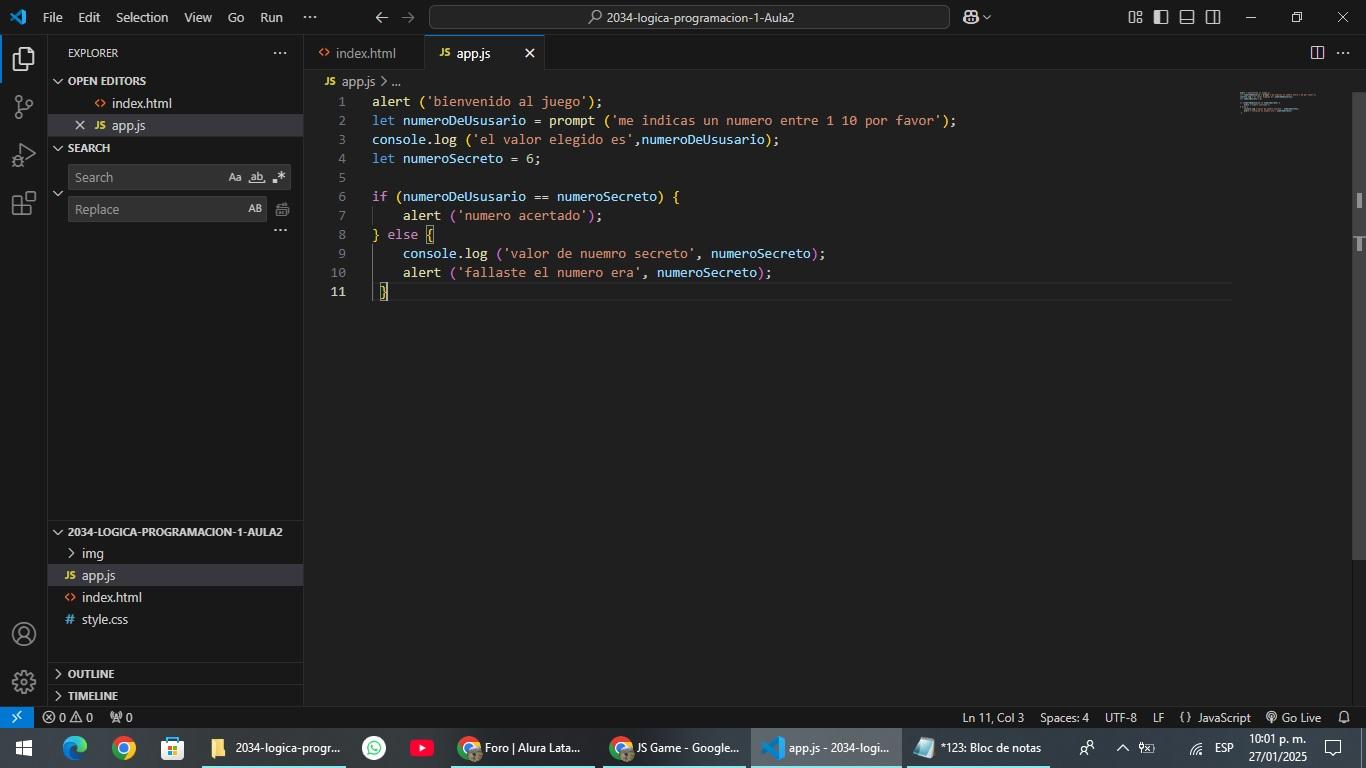Click the Replace All icon
This screenshot has height=768, width=1366.
[282, 209]
